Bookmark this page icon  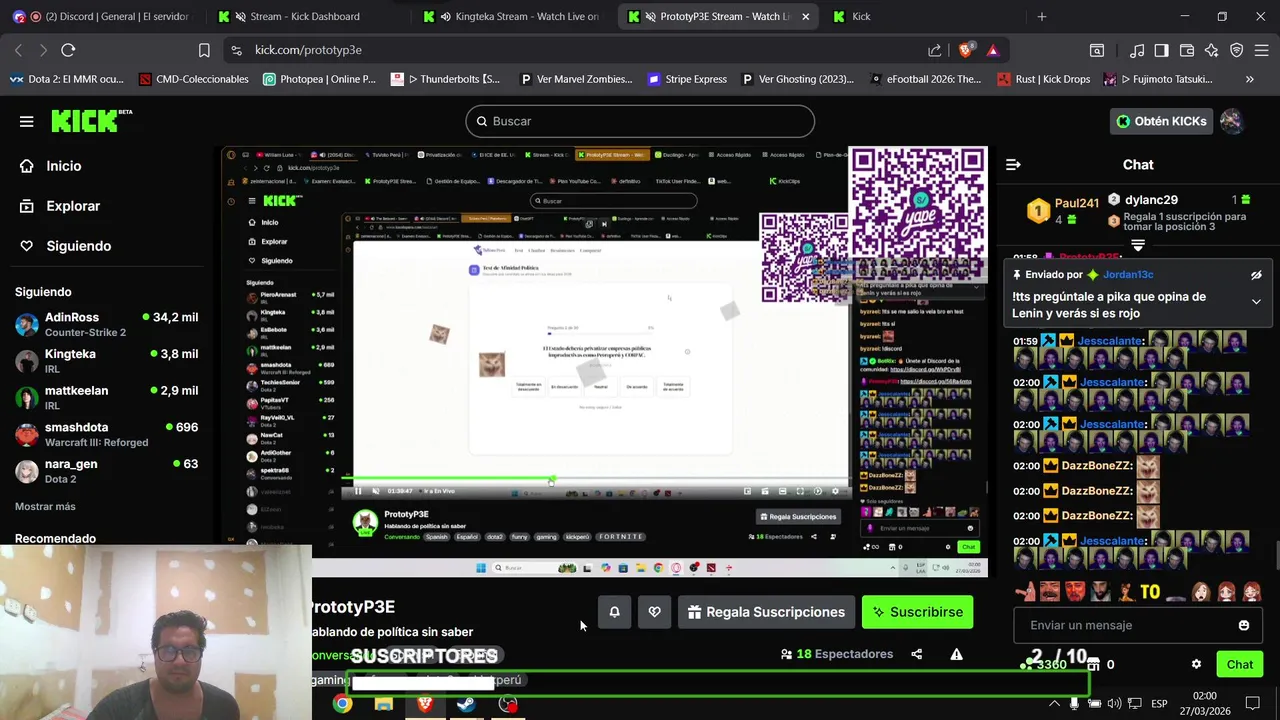coord(204,50)
